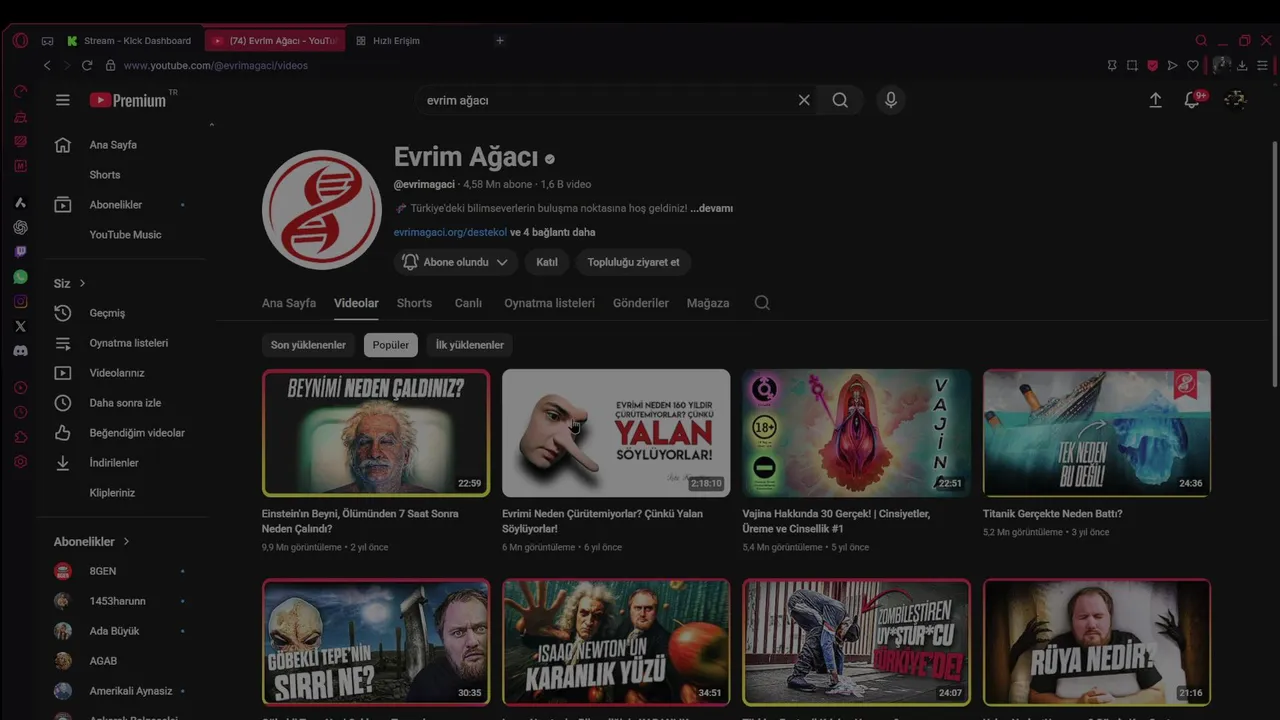
Task: Open evrimagaci.org/destekol link
Action: (450, 232)
